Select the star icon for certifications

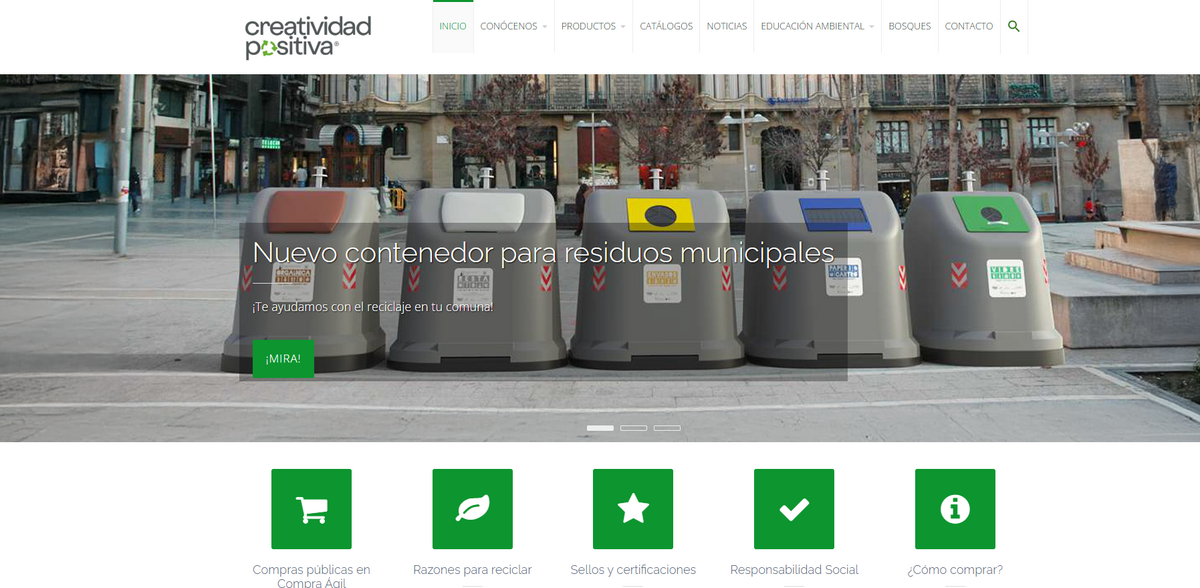click(633, 509)
